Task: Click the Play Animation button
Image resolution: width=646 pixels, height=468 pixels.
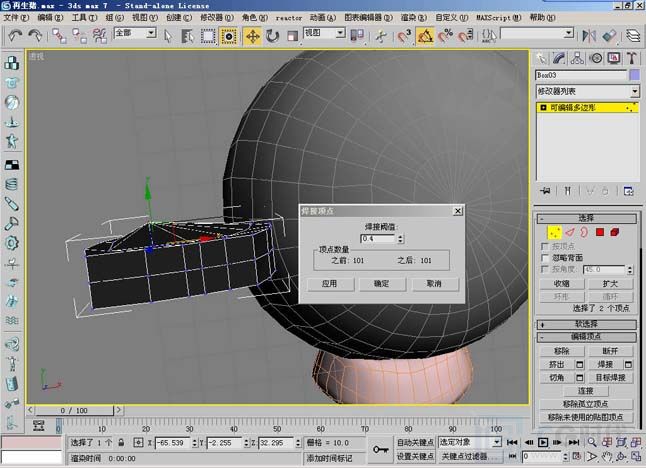Action: tap(543, 442)
